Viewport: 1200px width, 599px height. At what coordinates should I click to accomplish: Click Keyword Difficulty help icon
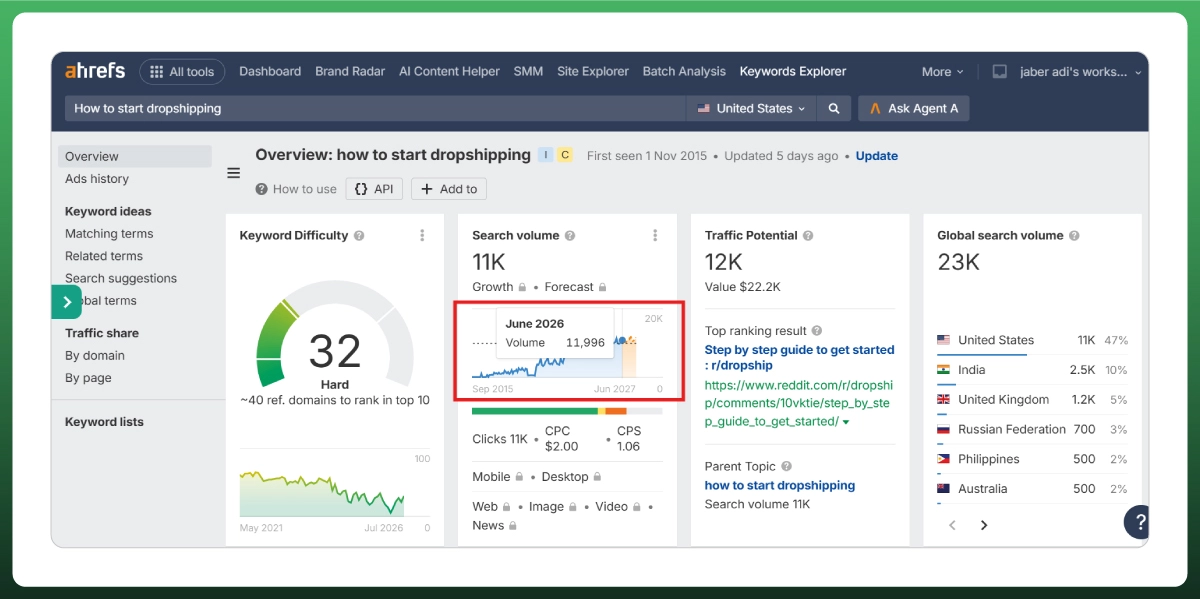(x=359, y=236)
